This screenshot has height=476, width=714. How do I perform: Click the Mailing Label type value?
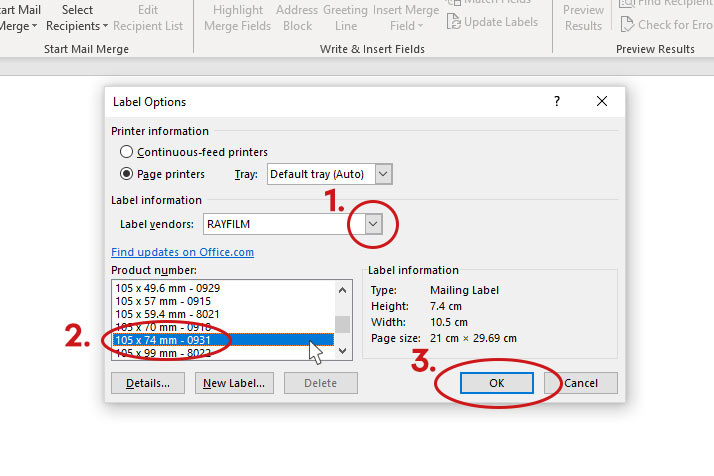(464, 290)
